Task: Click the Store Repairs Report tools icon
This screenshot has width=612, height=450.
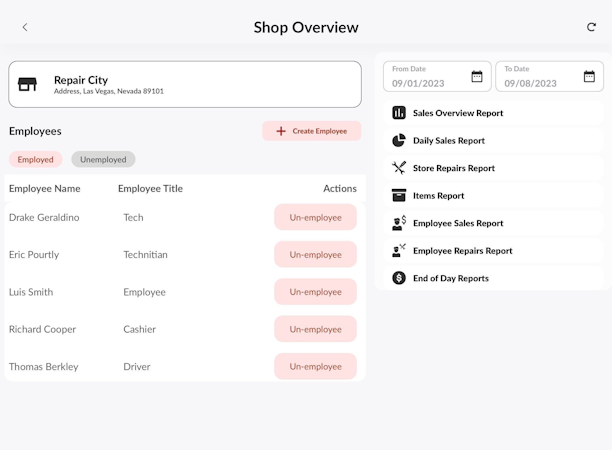Action: click(x=399, y=168)
